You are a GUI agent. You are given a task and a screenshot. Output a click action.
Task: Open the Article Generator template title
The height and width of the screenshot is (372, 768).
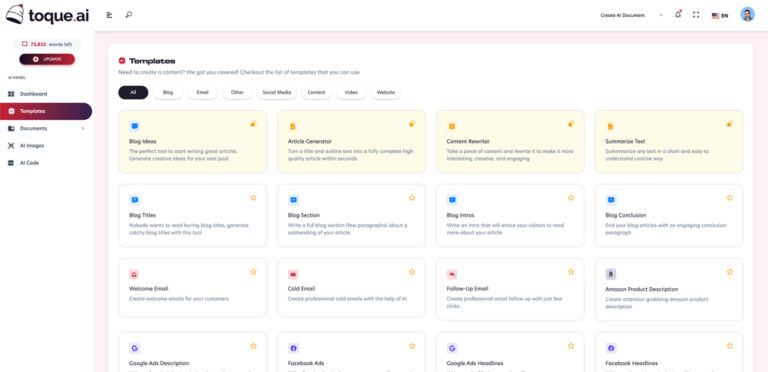[x=310, y=141]
